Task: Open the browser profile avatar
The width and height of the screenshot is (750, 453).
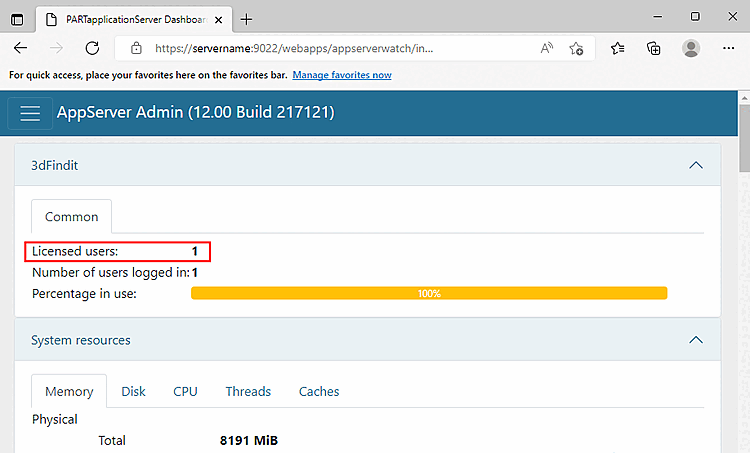Action: (x=691, y=48)
